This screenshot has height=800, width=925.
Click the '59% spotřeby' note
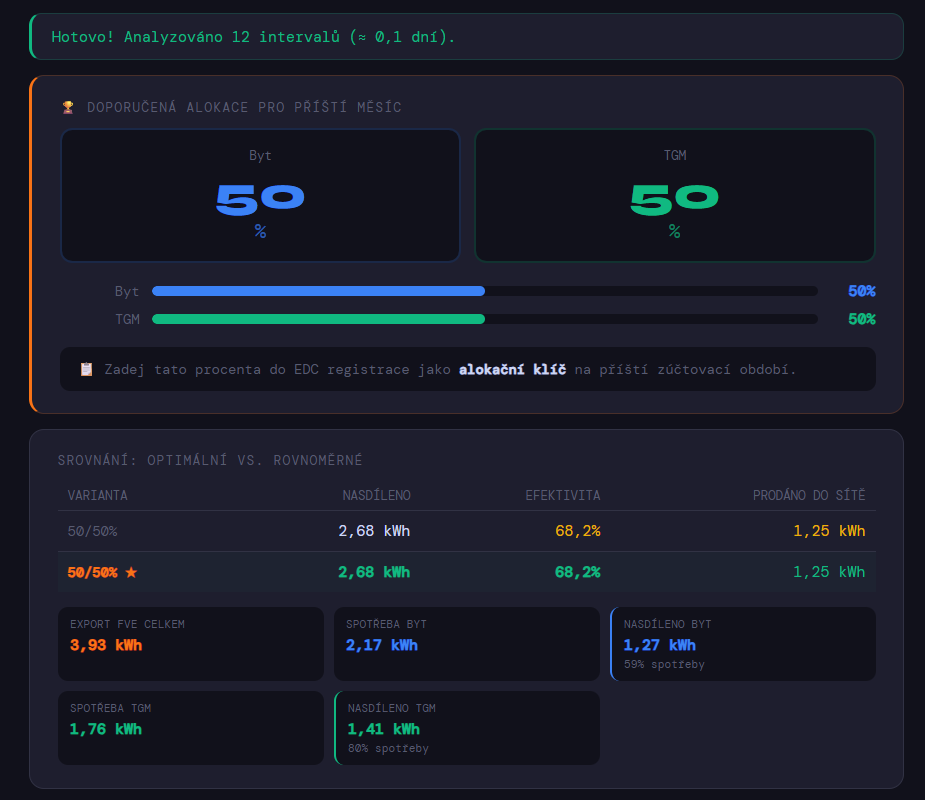(x=664, y=664)
